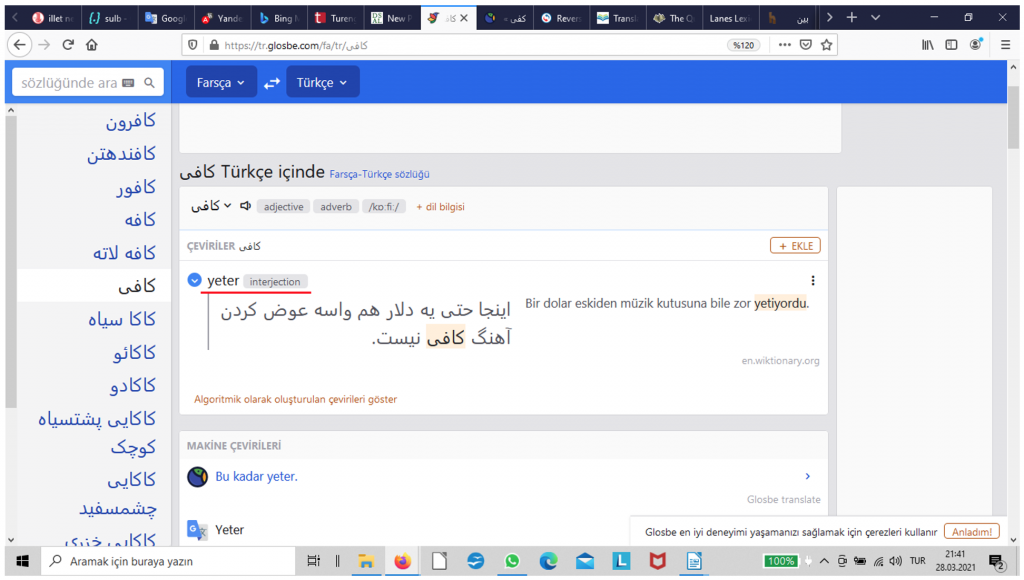Open WhatsApp from the taskbar
The height and width of the screenshot is (580, 1024).
(x=512, y=561)
